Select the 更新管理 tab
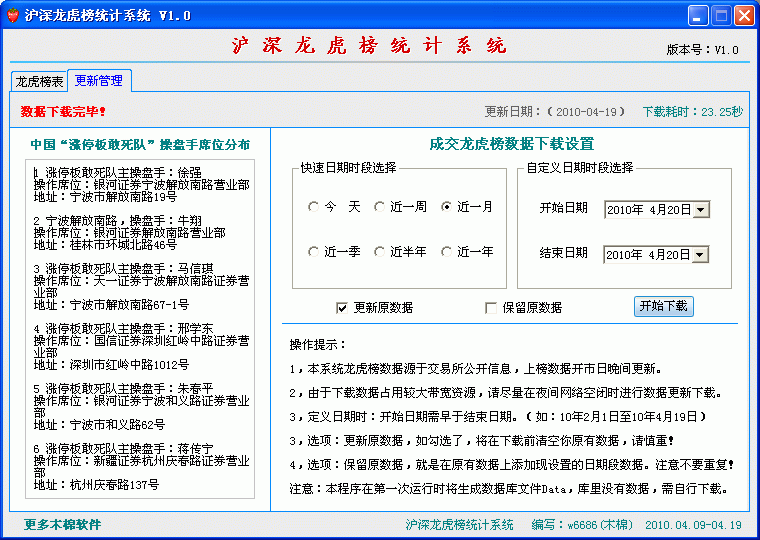This screenshot has height=540, width=760. coord(99,80)
